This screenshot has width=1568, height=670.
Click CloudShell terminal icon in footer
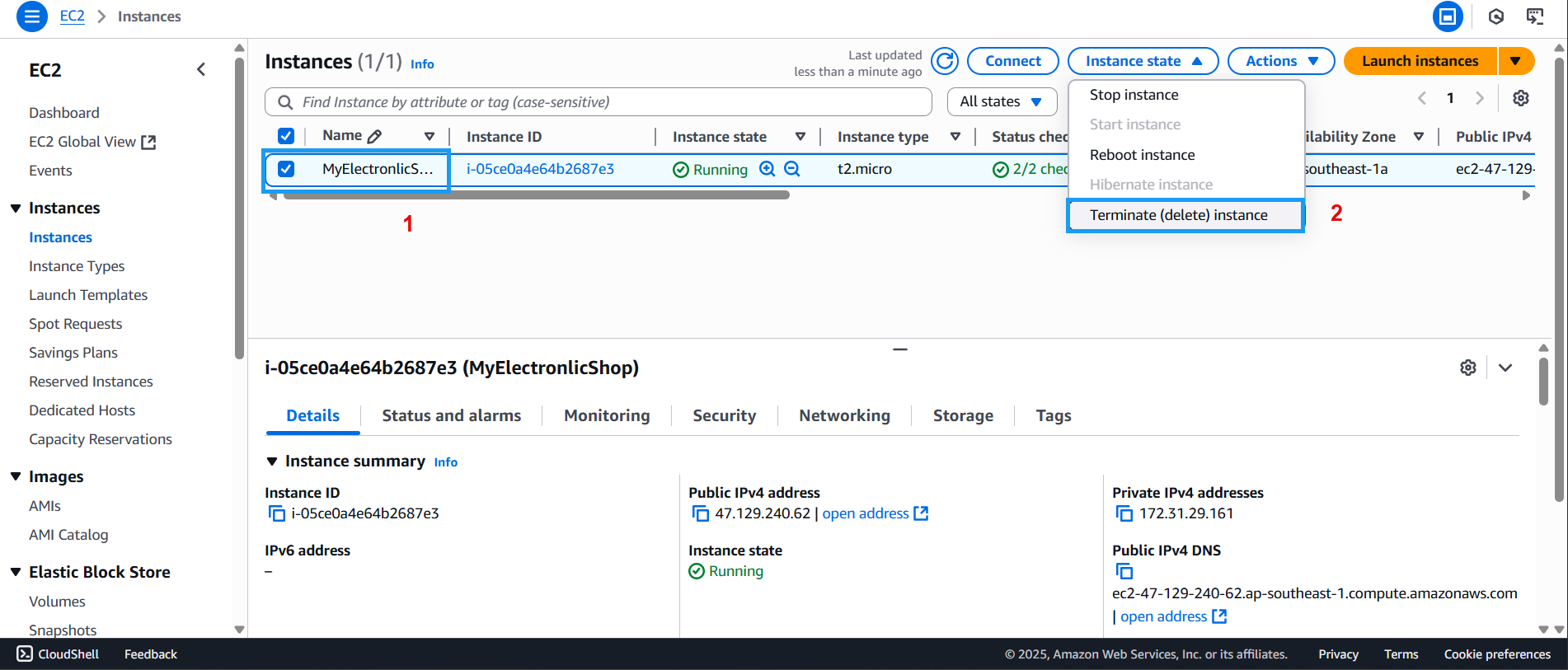(25, 654)
